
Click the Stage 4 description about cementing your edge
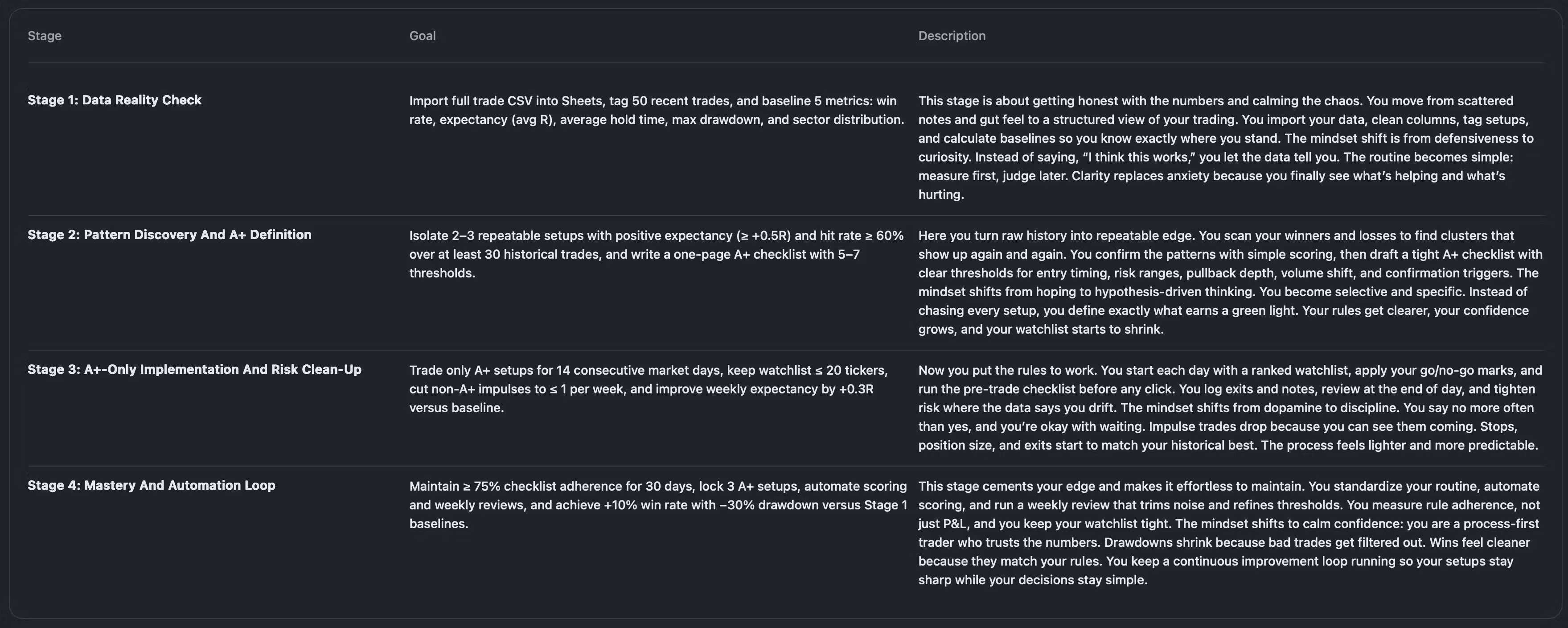click(x=1228, y=533)
